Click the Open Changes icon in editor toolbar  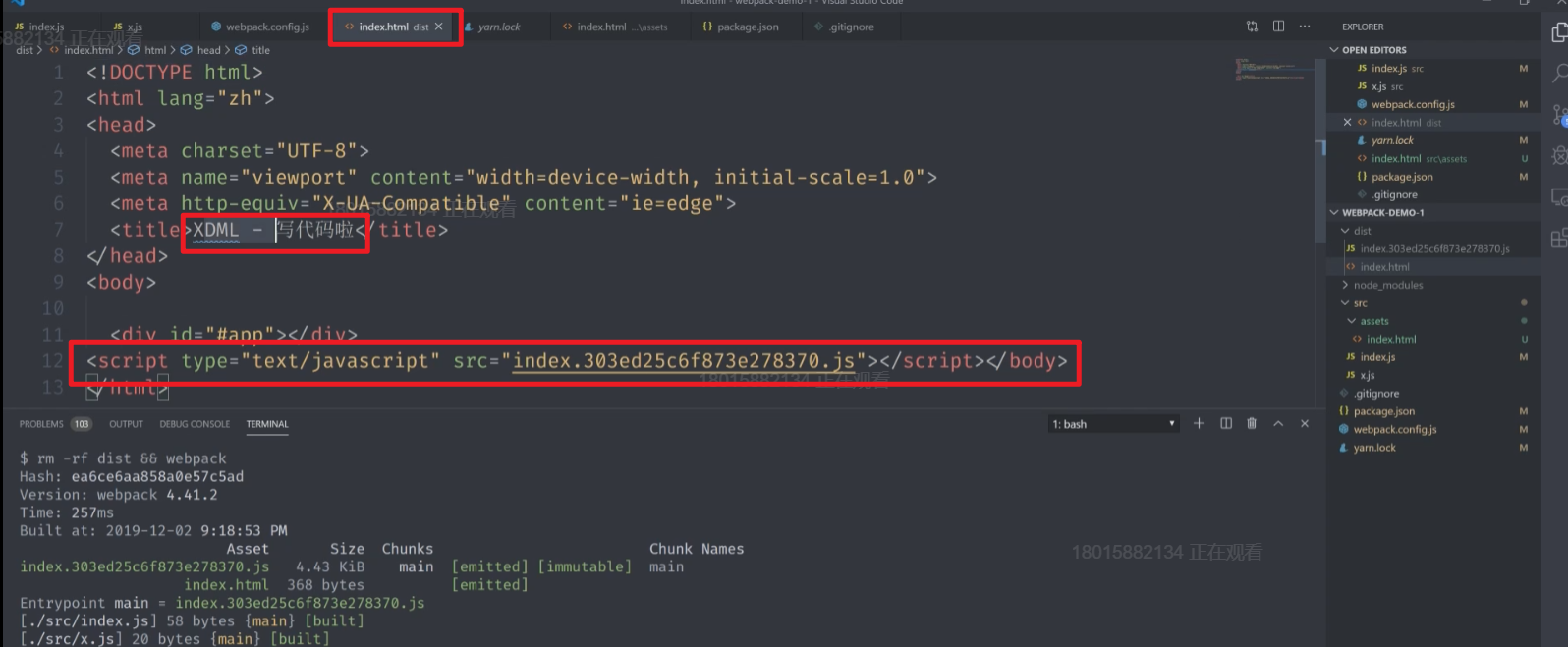coord(1252,27)
